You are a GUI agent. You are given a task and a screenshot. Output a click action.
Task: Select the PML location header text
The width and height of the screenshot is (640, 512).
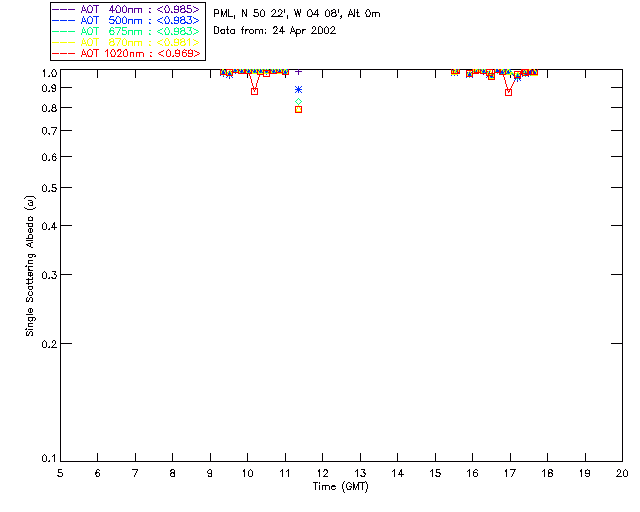point(297,14)
